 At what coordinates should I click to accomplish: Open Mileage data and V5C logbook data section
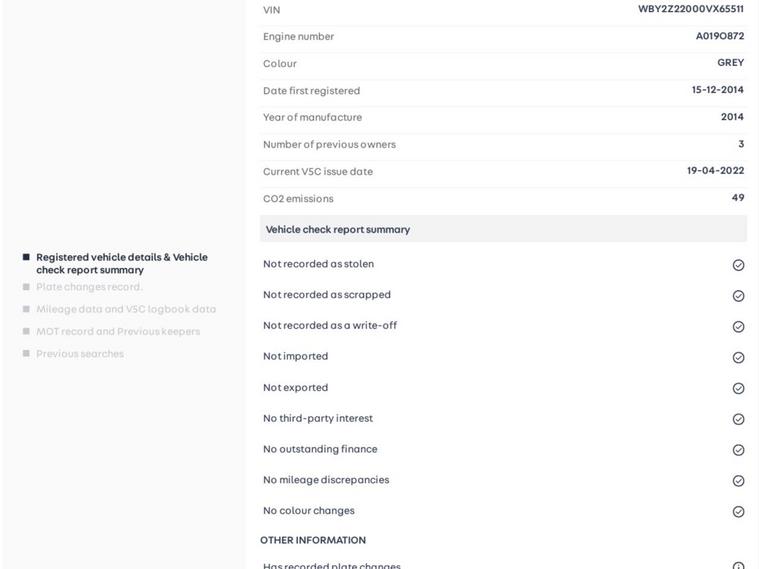[126, 309]
